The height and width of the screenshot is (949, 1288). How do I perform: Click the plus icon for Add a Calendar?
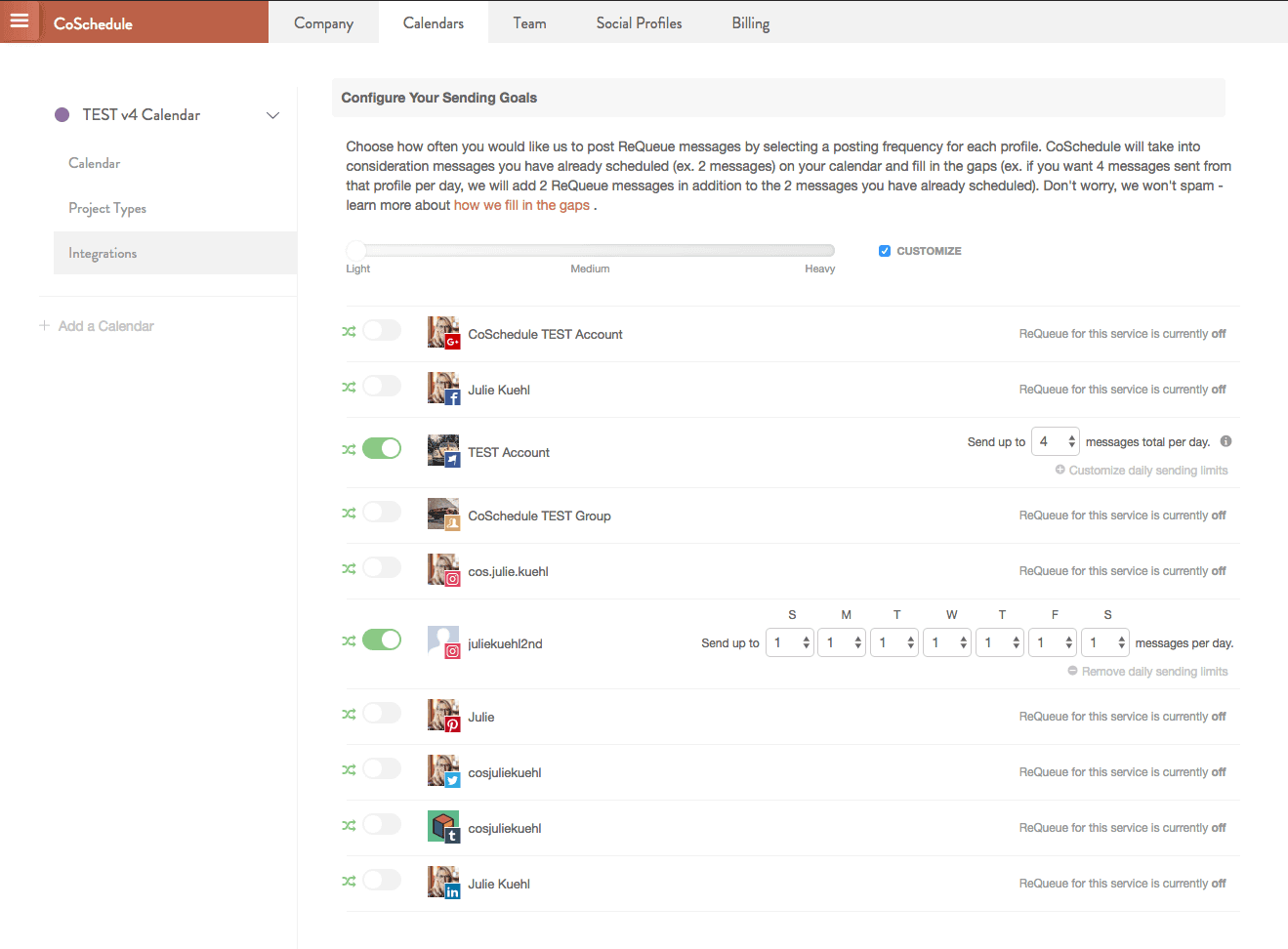(44, 325)
